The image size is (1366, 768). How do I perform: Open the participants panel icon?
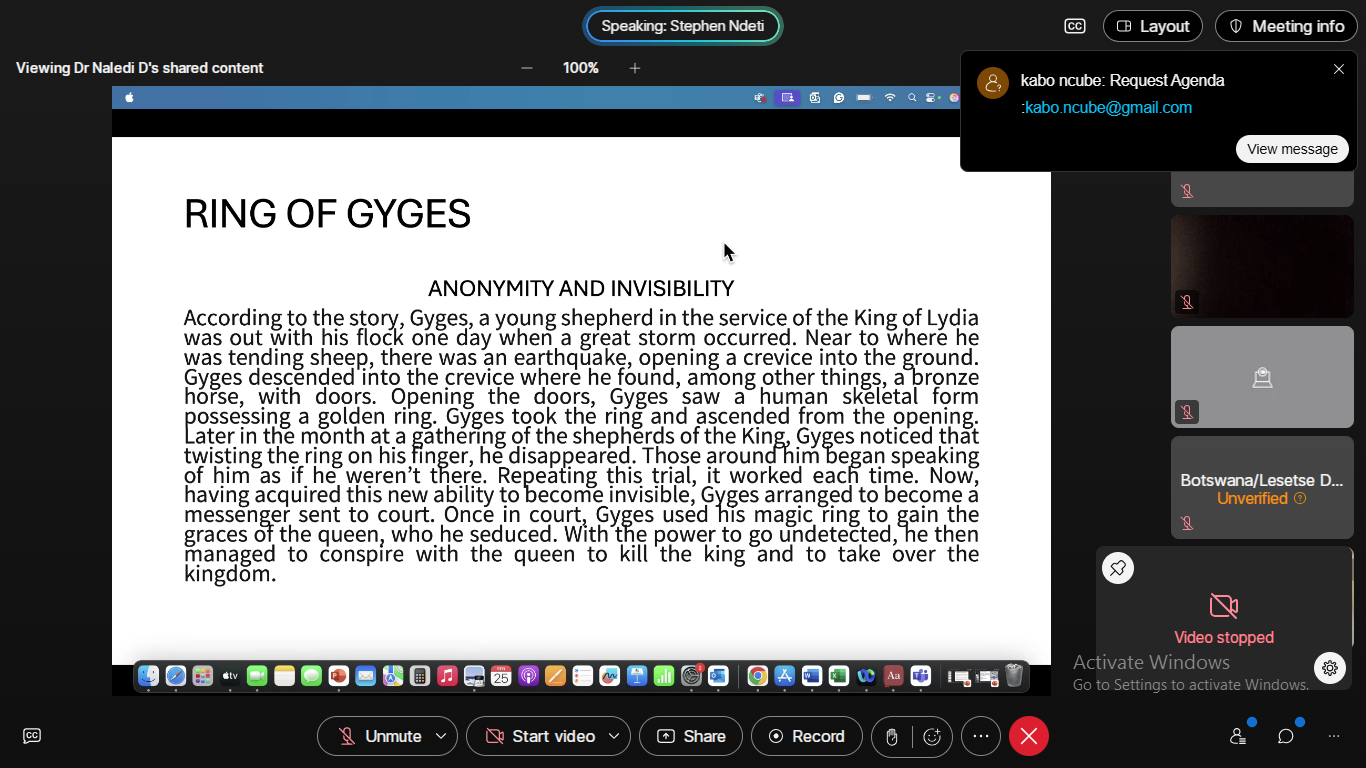[x=1238, y=736]
